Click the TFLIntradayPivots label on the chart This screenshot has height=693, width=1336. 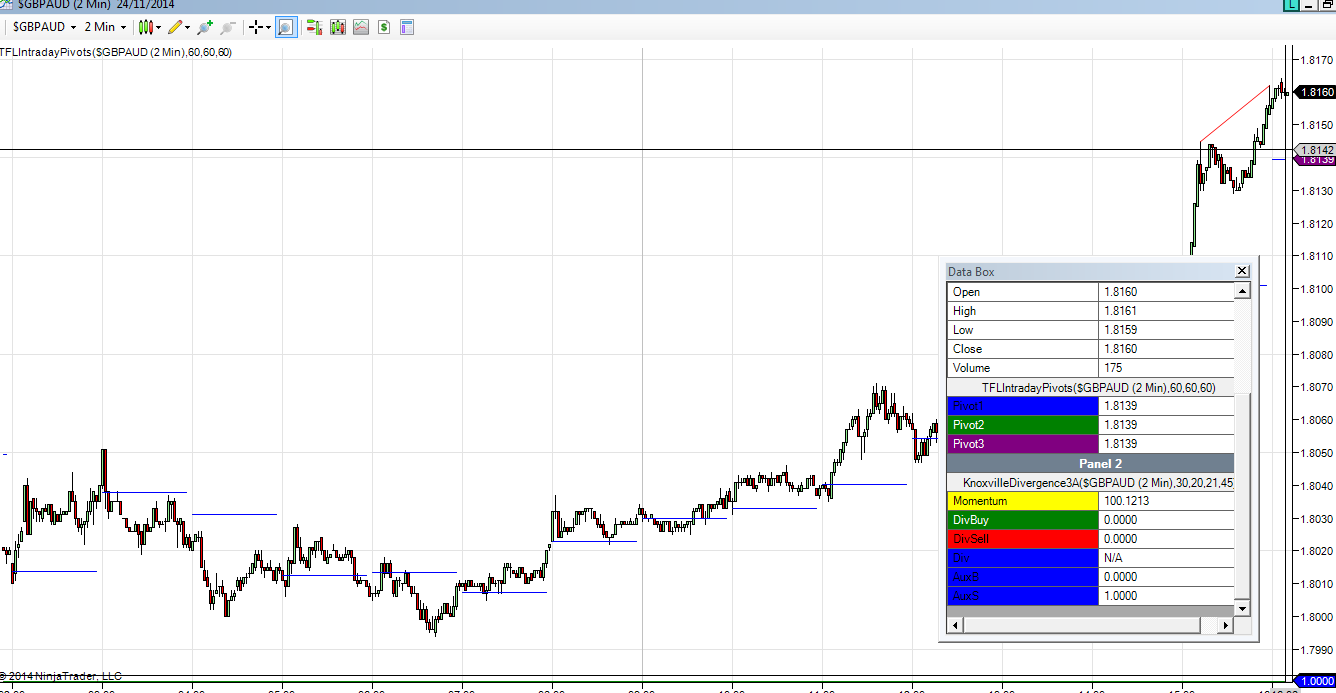[x=116, y=52]
